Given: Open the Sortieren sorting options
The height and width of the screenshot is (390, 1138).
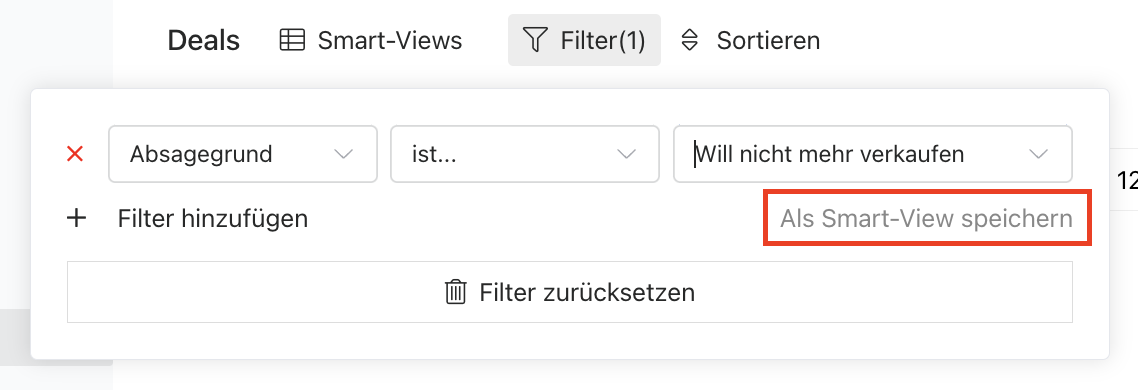Looking at the screenshot, I should (750, 40).
